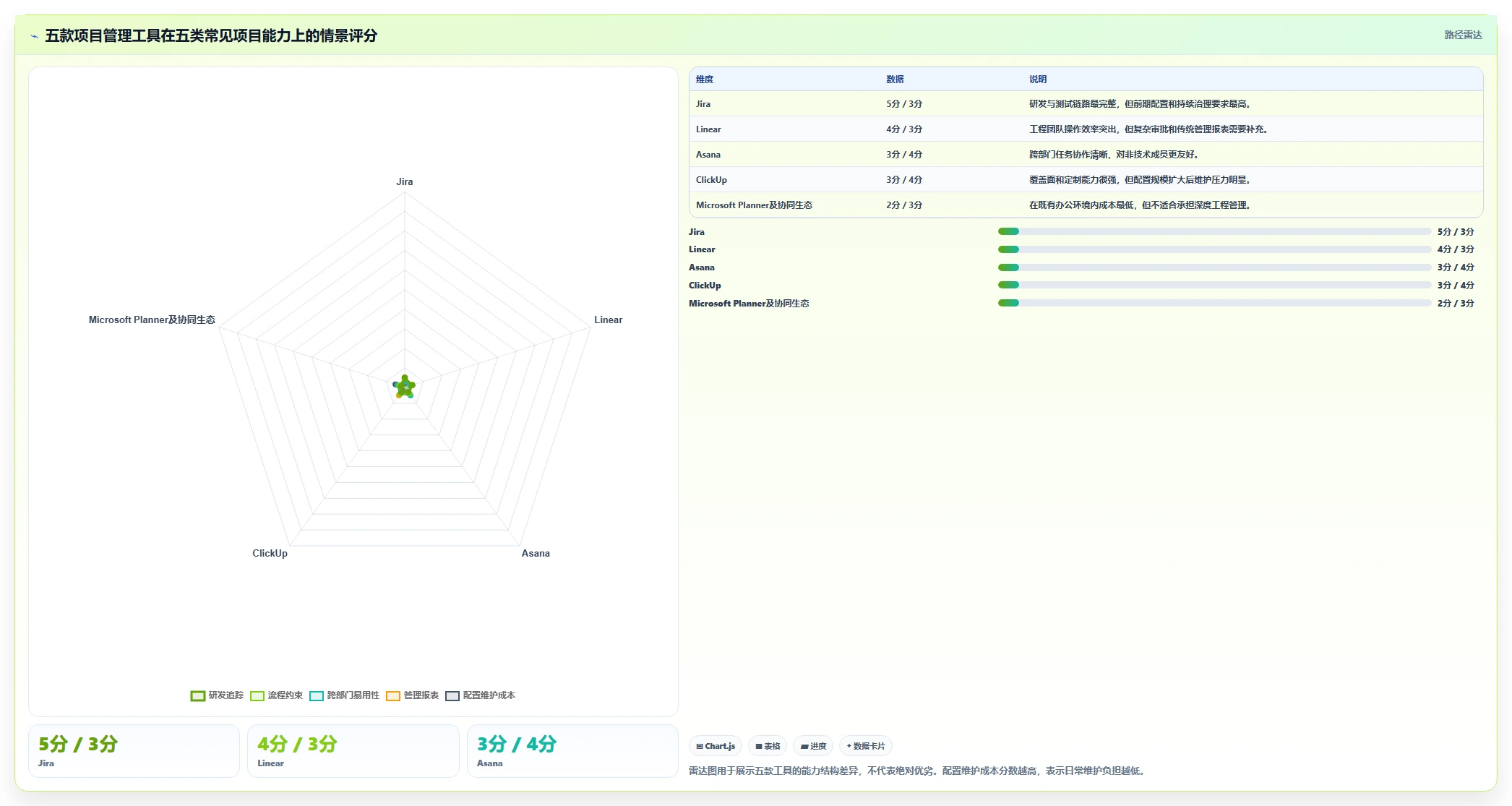The image size is (1512, 806).
Task: Toggle the 管理报表 legend dataset
Action: pyautogui.click(x=412, y=695)
